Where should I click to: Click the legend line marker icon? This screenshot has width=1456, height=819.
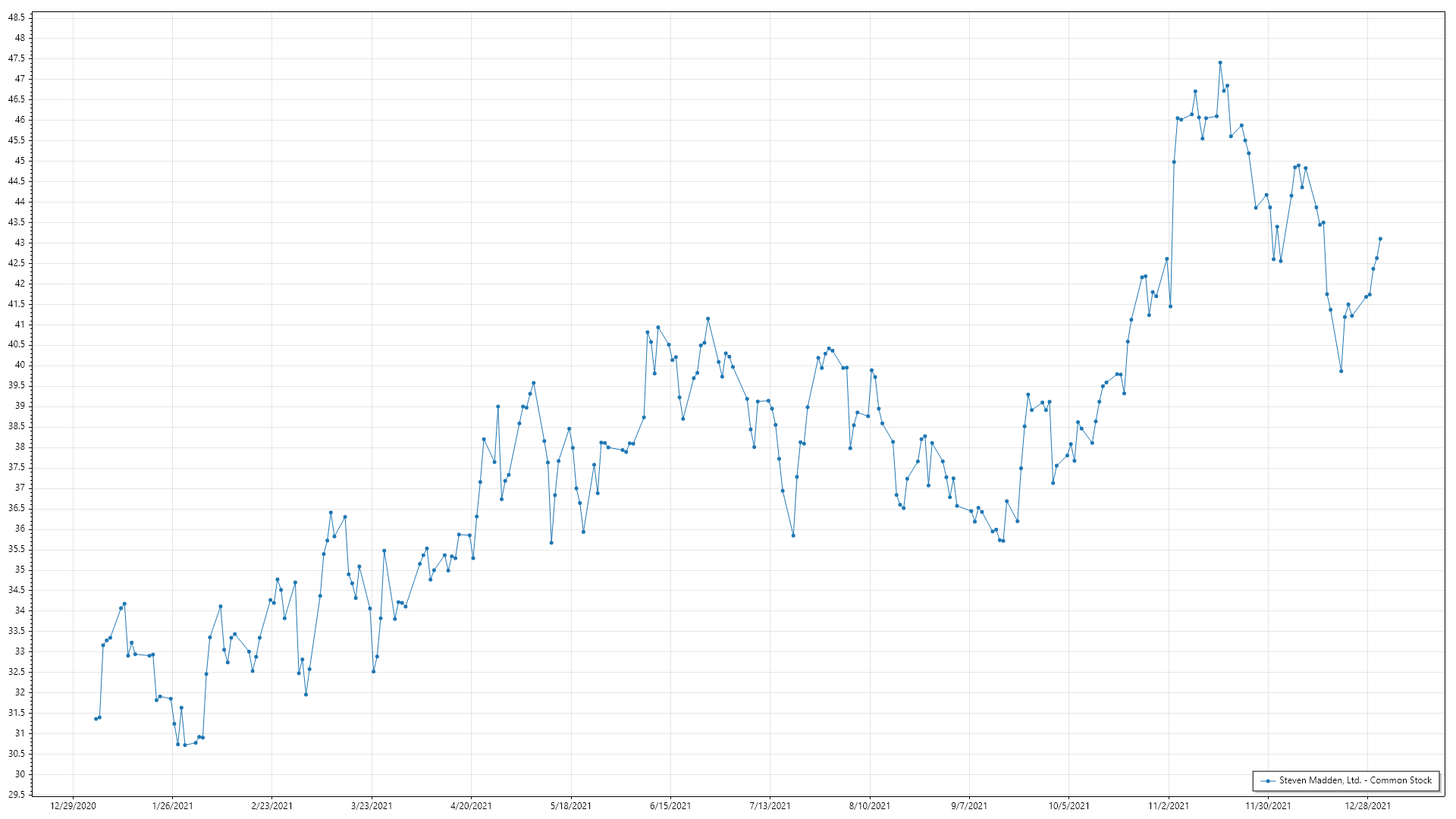point(1267,780)
